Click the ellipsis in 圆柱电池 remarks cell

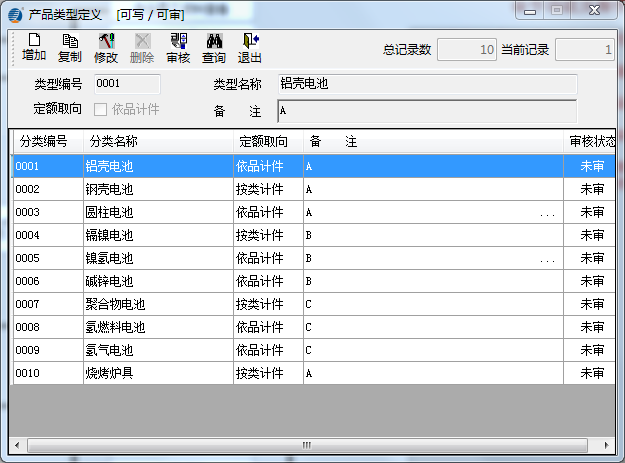pos(547,213)
